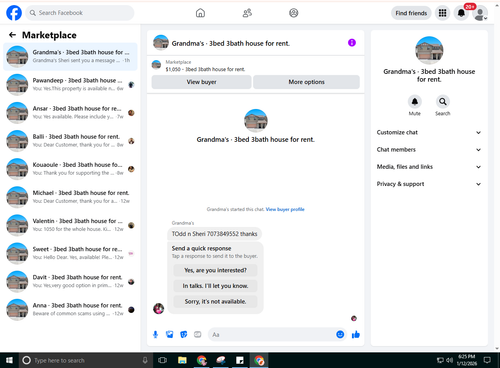Open the apps grid menu

click(442, 13)
